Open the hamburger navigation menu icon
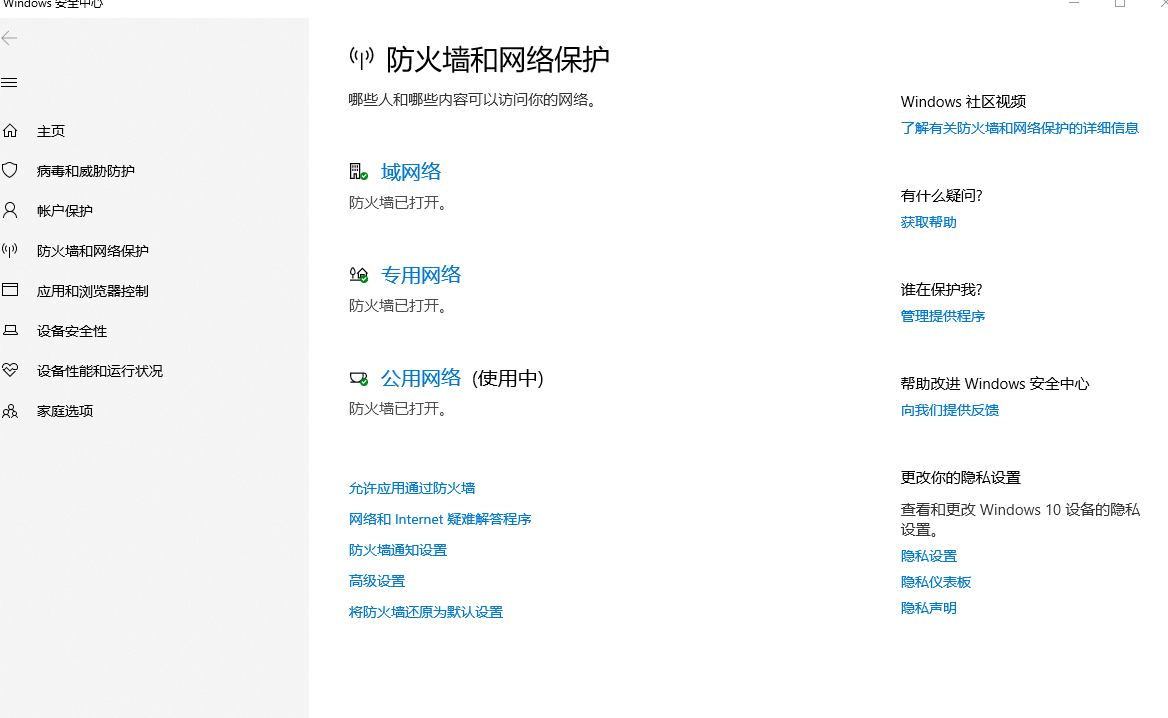Screen dimensions: 1168x718 coord(9,83)
